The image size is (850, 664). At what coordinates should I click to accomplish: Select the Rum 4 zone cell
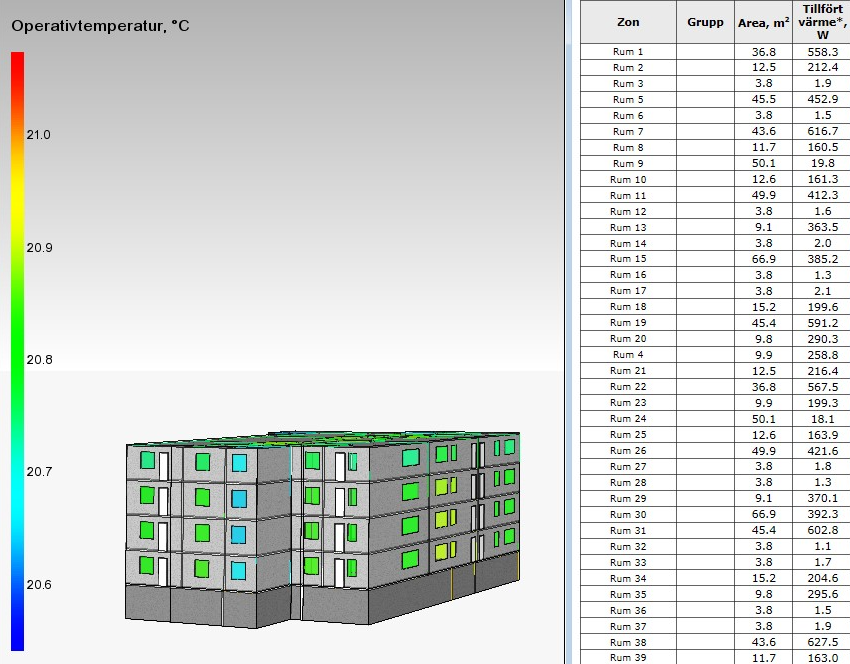coord(628,355)
